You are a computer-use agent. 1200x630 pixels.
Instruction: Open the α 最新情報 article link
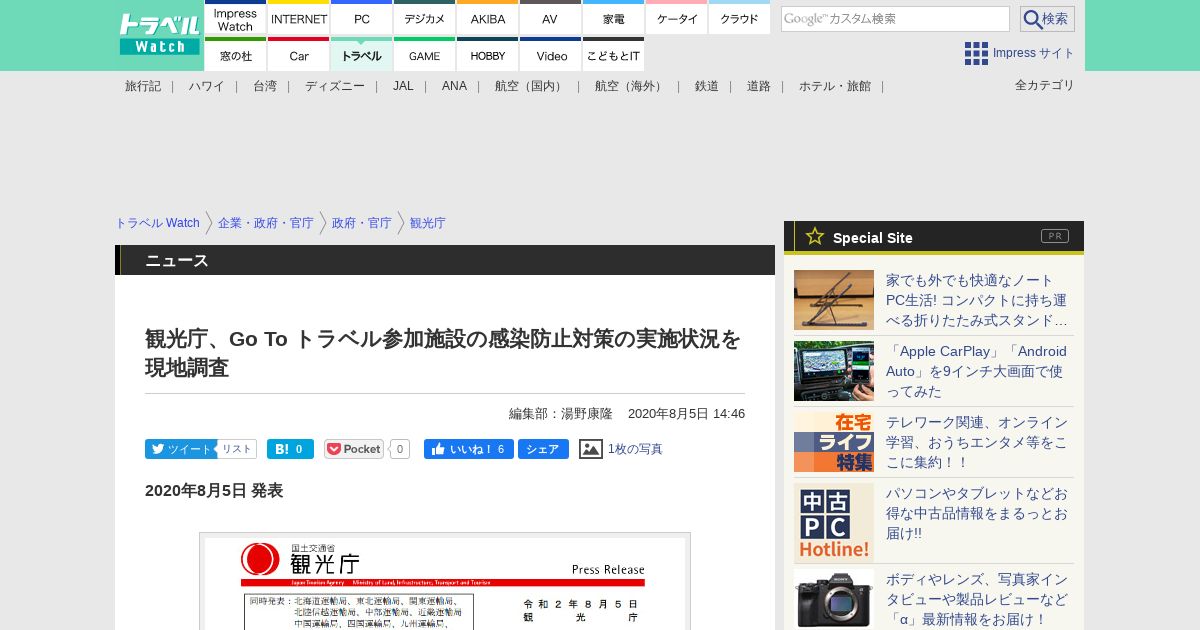977,599
